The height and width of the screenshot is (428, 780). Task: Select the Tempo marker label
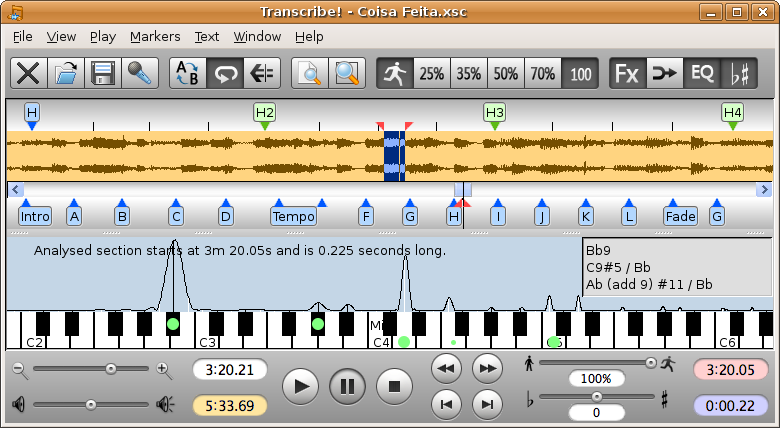293,216
